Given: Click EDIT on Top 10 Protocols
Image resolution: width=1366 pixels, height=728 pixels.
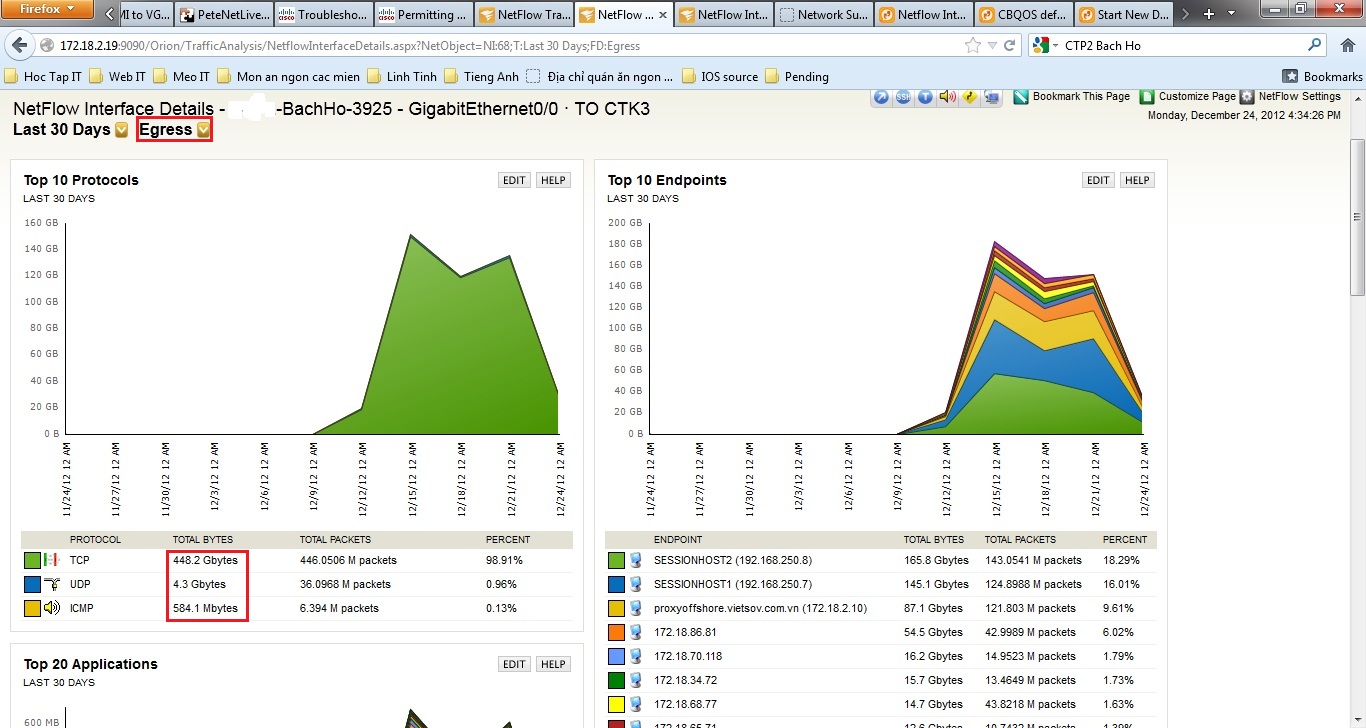Looking at the screenshot, I should pos(514,180).
